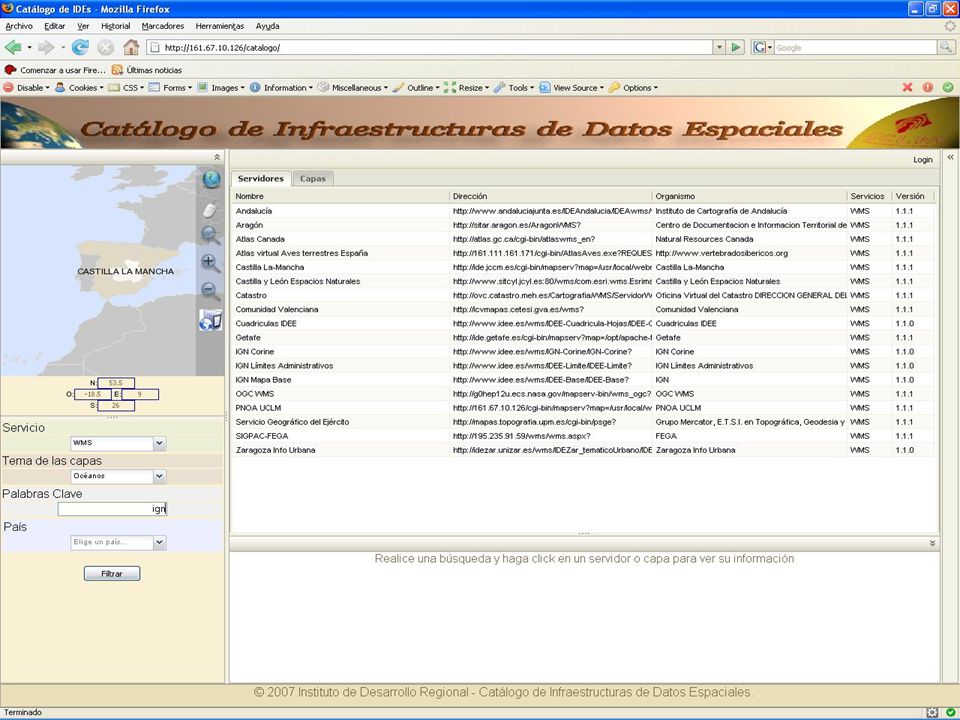
Task: Click the globe-and-device icon below the zoom tools
Action: (x=210, y=320)
